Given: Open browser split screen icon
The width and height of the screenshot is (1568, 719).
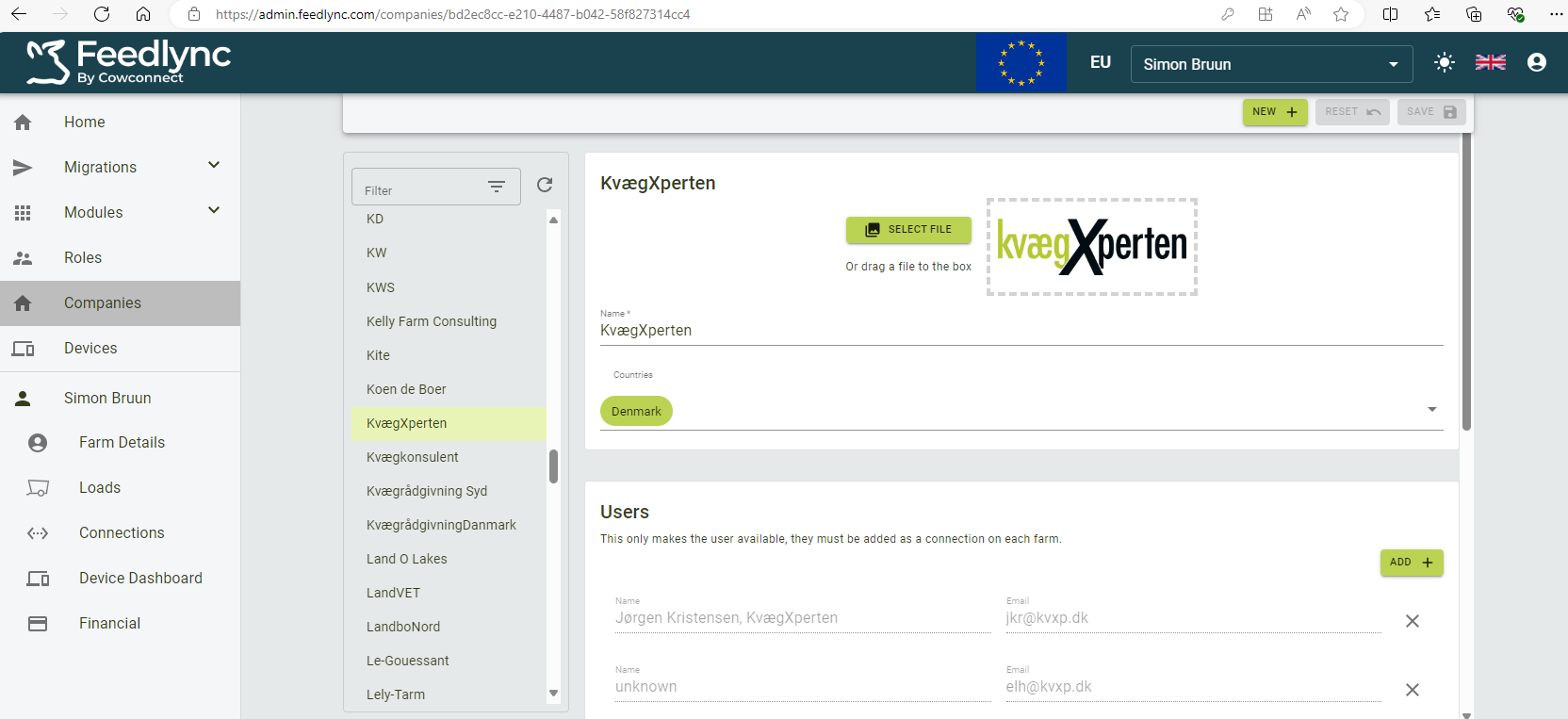Looking at the screenshot, I should coord(1390,14).
